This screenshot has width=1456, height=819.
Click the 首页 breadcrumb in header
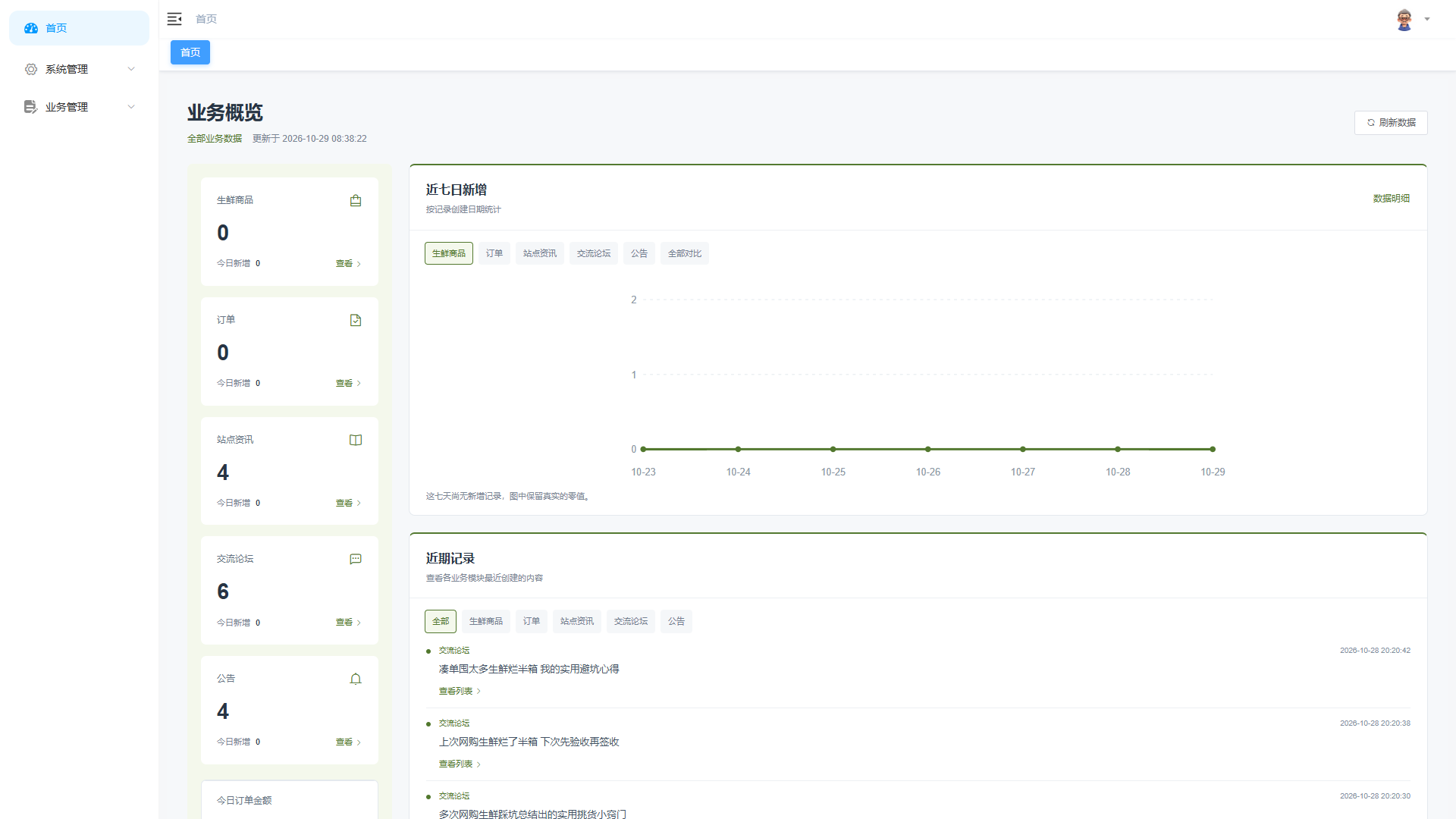206,19
